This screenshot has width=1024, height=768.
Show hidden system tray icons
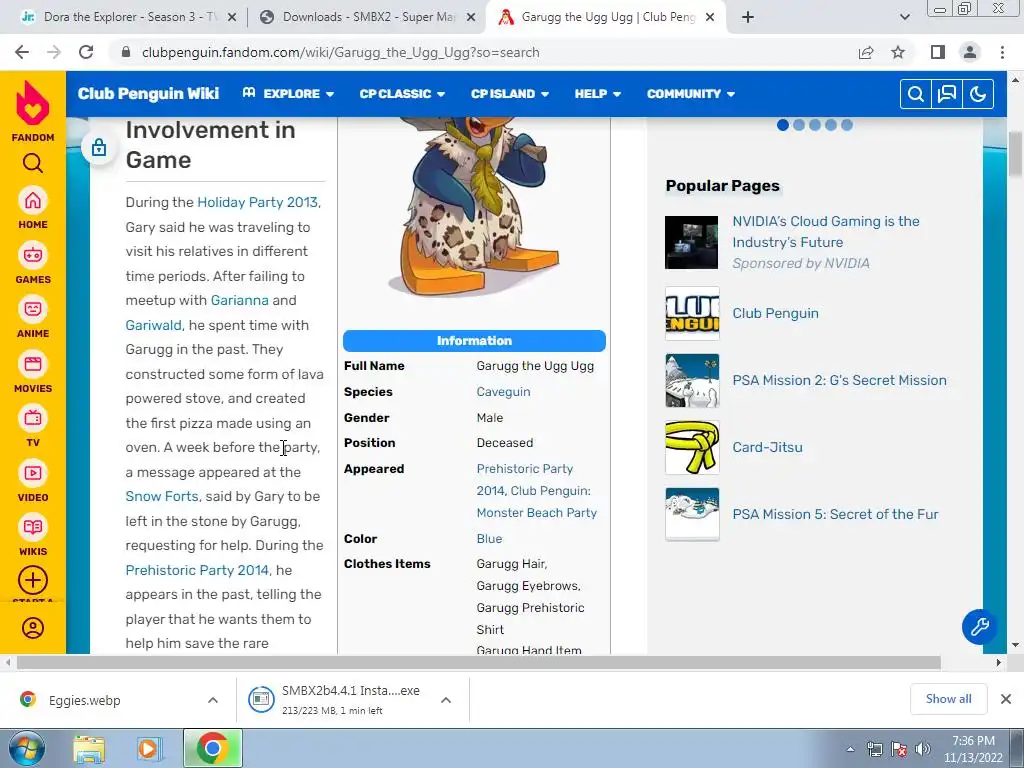pos(850,749)
